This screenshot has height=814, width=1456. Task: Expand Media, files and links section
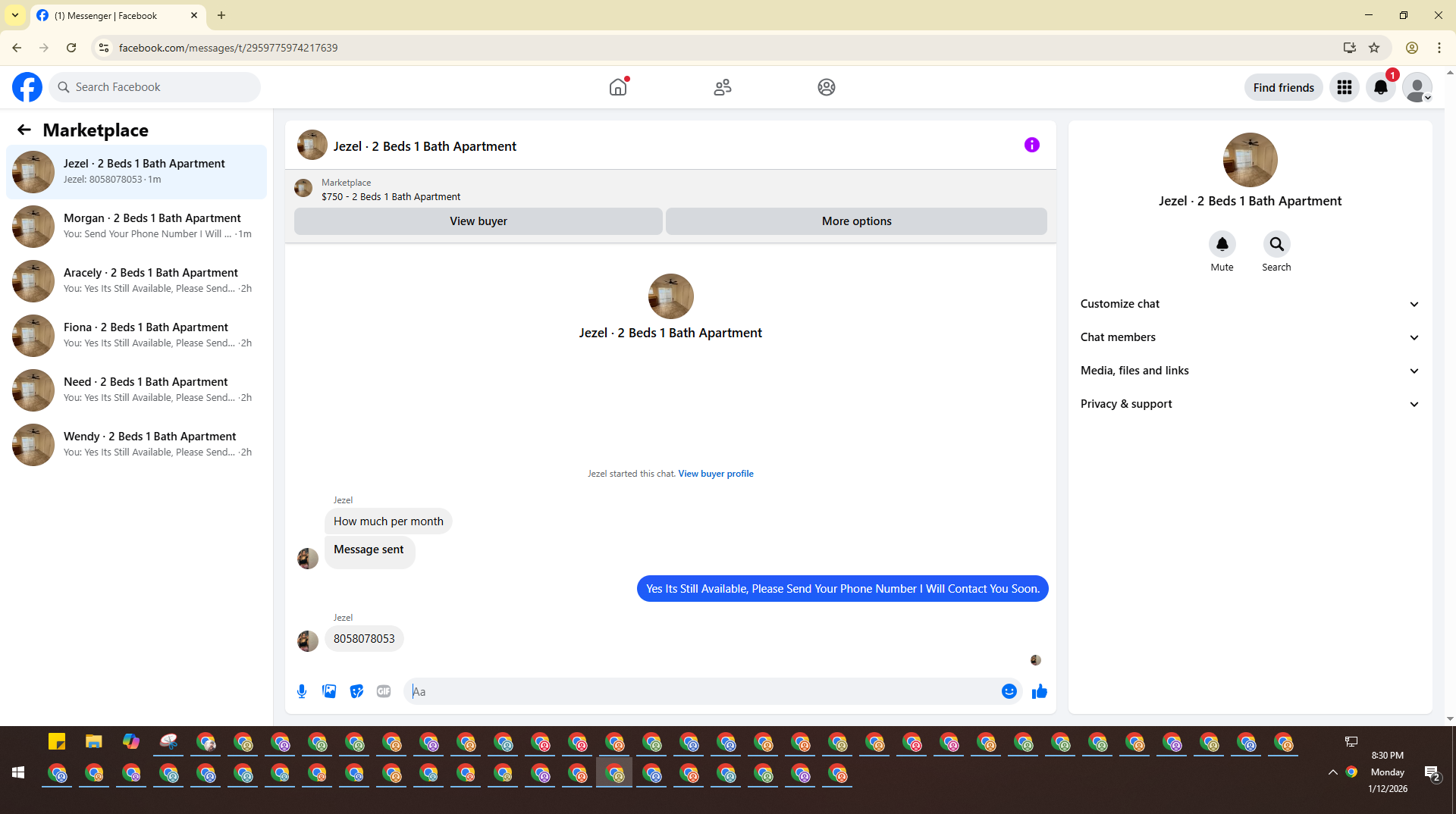coord(1250,371)
